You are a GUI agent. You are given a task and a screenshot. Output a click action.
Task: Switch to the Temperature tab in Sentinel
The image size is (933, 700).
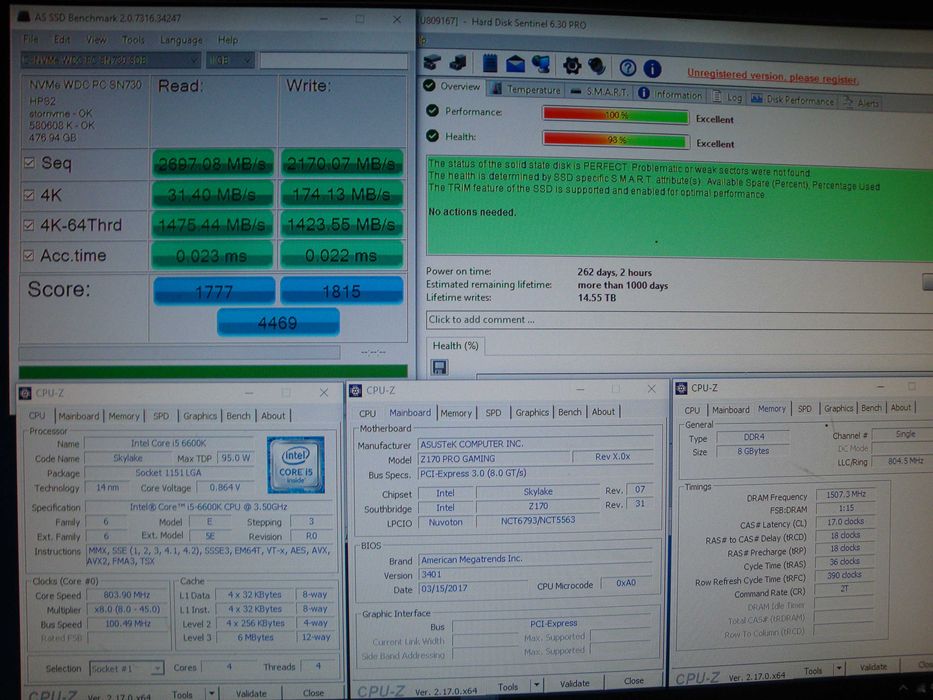[526, 89]
